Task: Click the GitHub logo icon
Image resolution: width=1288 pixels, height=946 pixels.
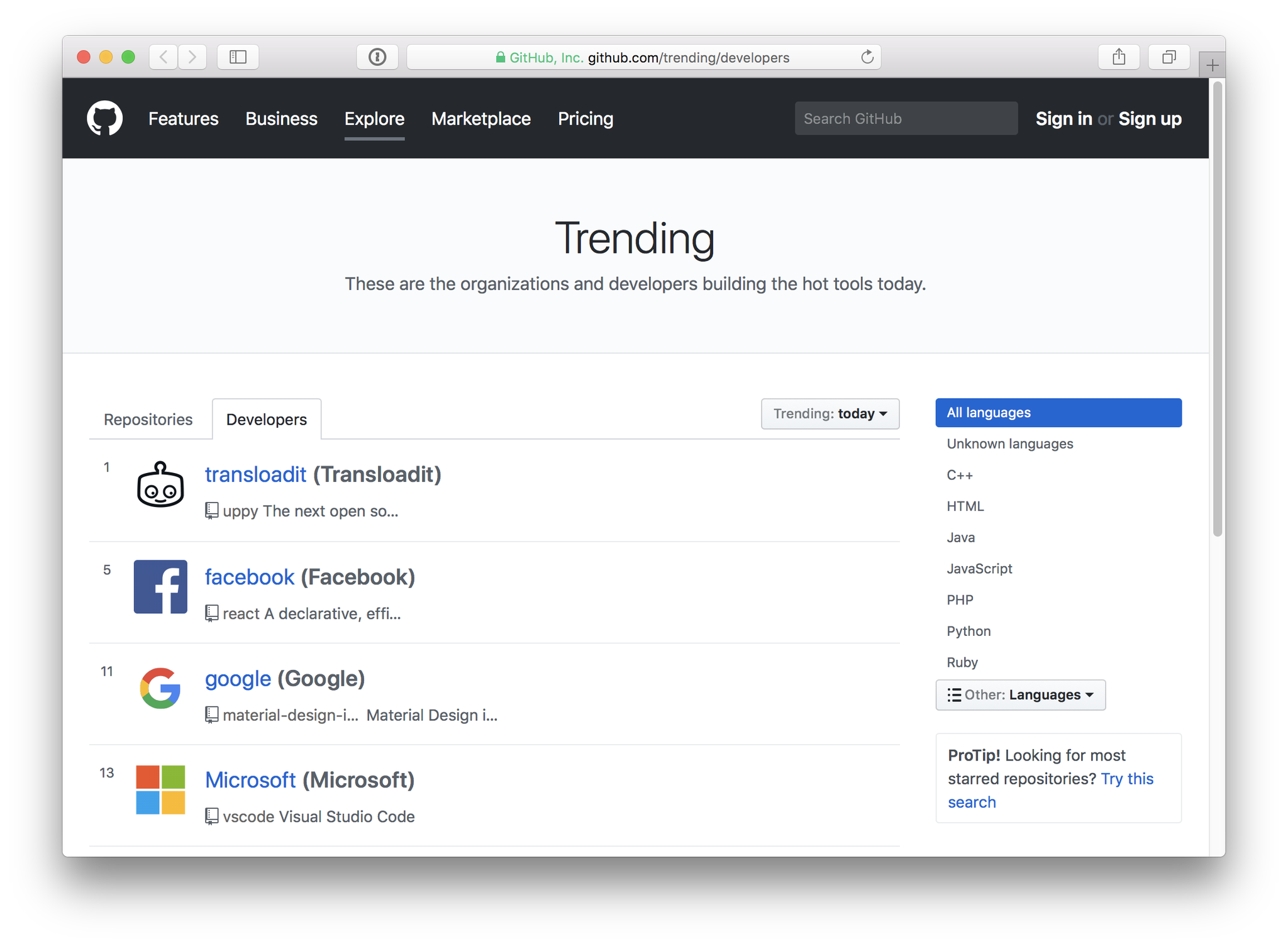Action: click(x=105, y=117)
